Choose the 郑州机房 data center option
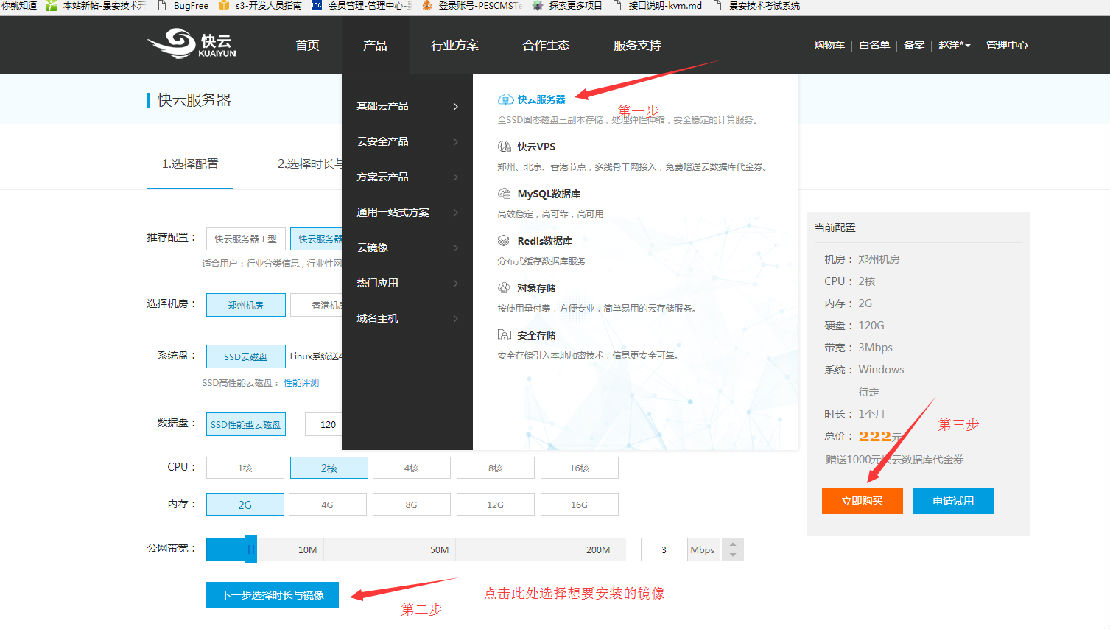This screenshot has width=1110, height=629. coord(245,305)
